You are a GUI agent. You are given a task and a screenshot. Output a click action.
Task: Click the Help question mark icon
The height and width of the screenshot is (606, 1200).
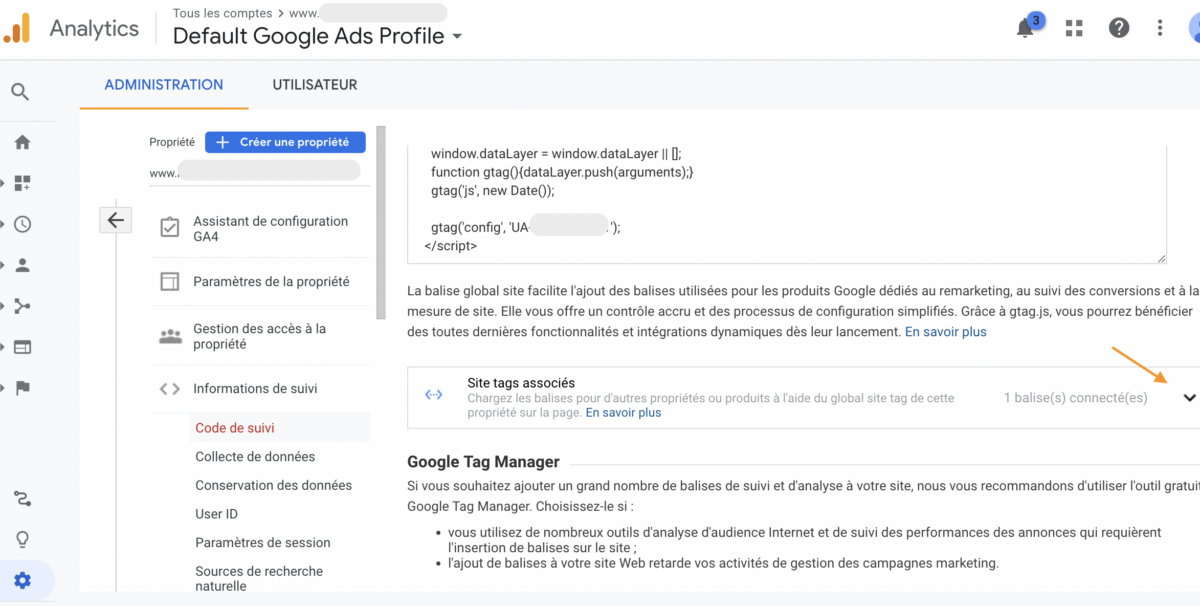point(1118,27)
